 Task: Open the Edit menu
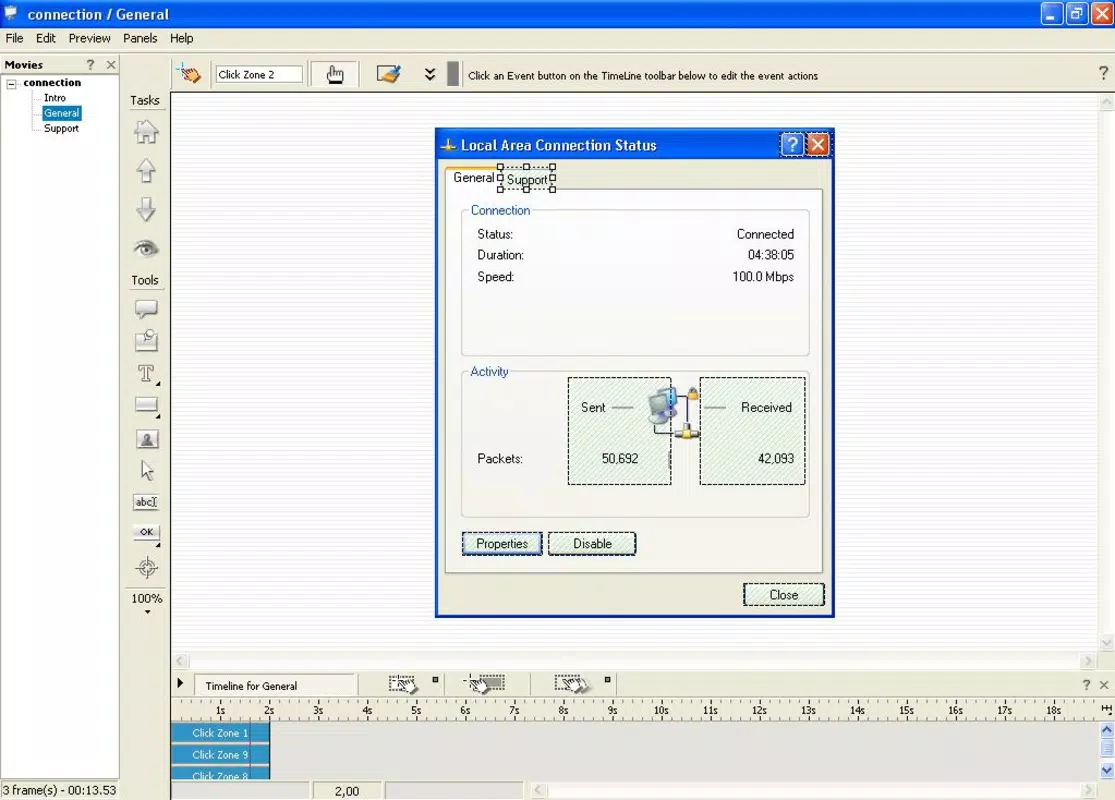[46, 38]
